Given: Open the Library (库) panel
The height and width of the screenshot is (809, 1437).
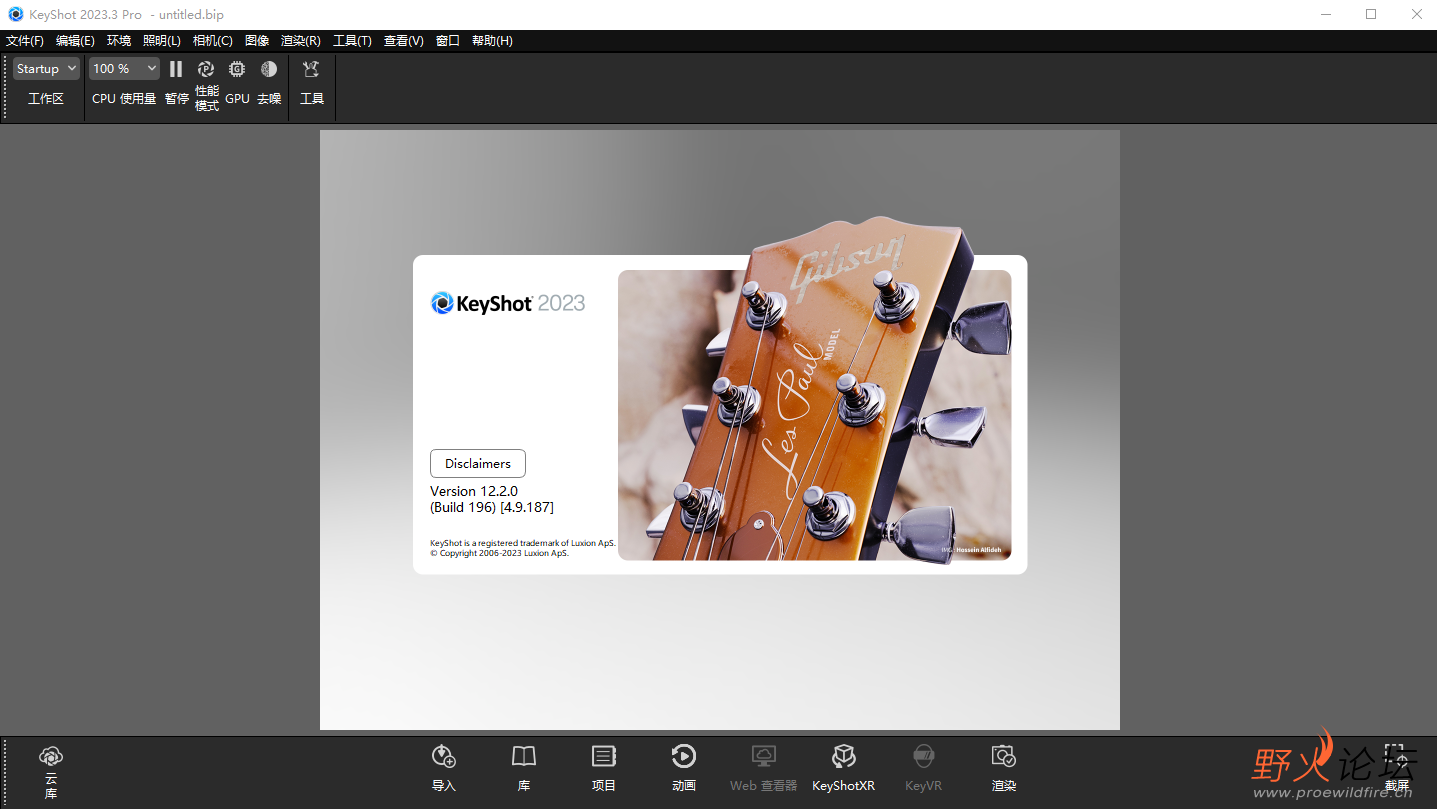Looking at the screenshot, I should (524, 756).
